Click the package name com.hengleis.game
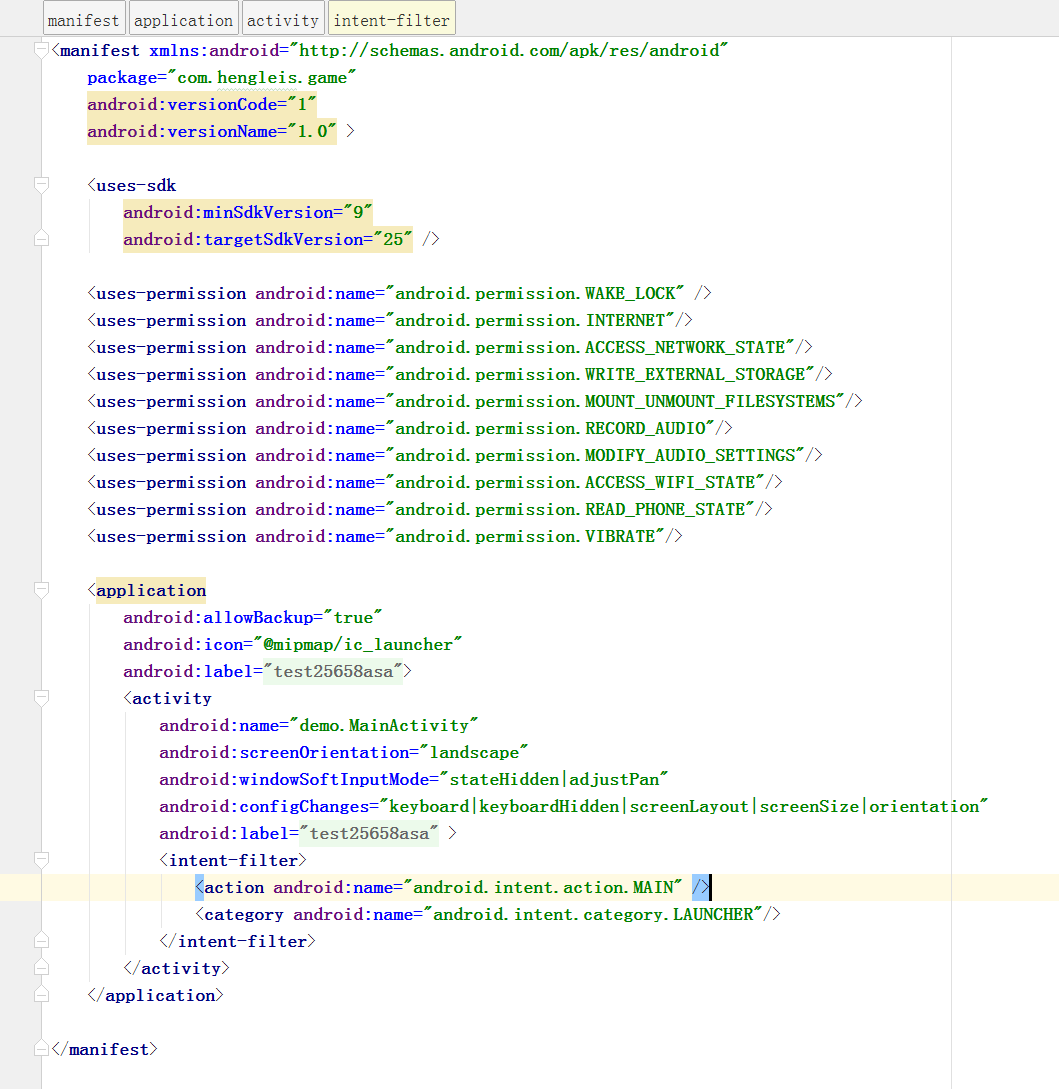Viewport: 1059px width, 1089px height. (266, 77)
